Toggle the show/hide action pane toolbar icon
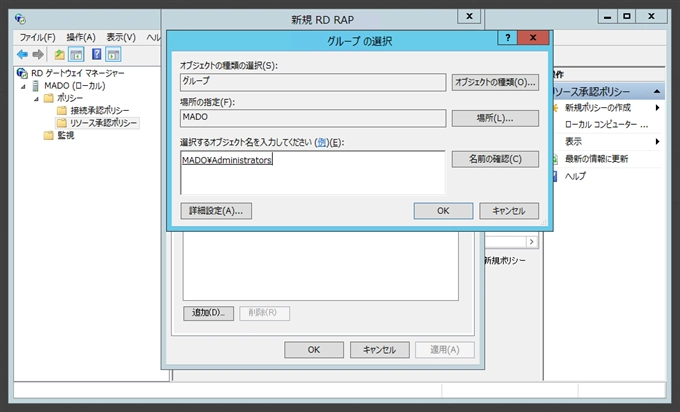The image size is (680, 412). (113, 54)
